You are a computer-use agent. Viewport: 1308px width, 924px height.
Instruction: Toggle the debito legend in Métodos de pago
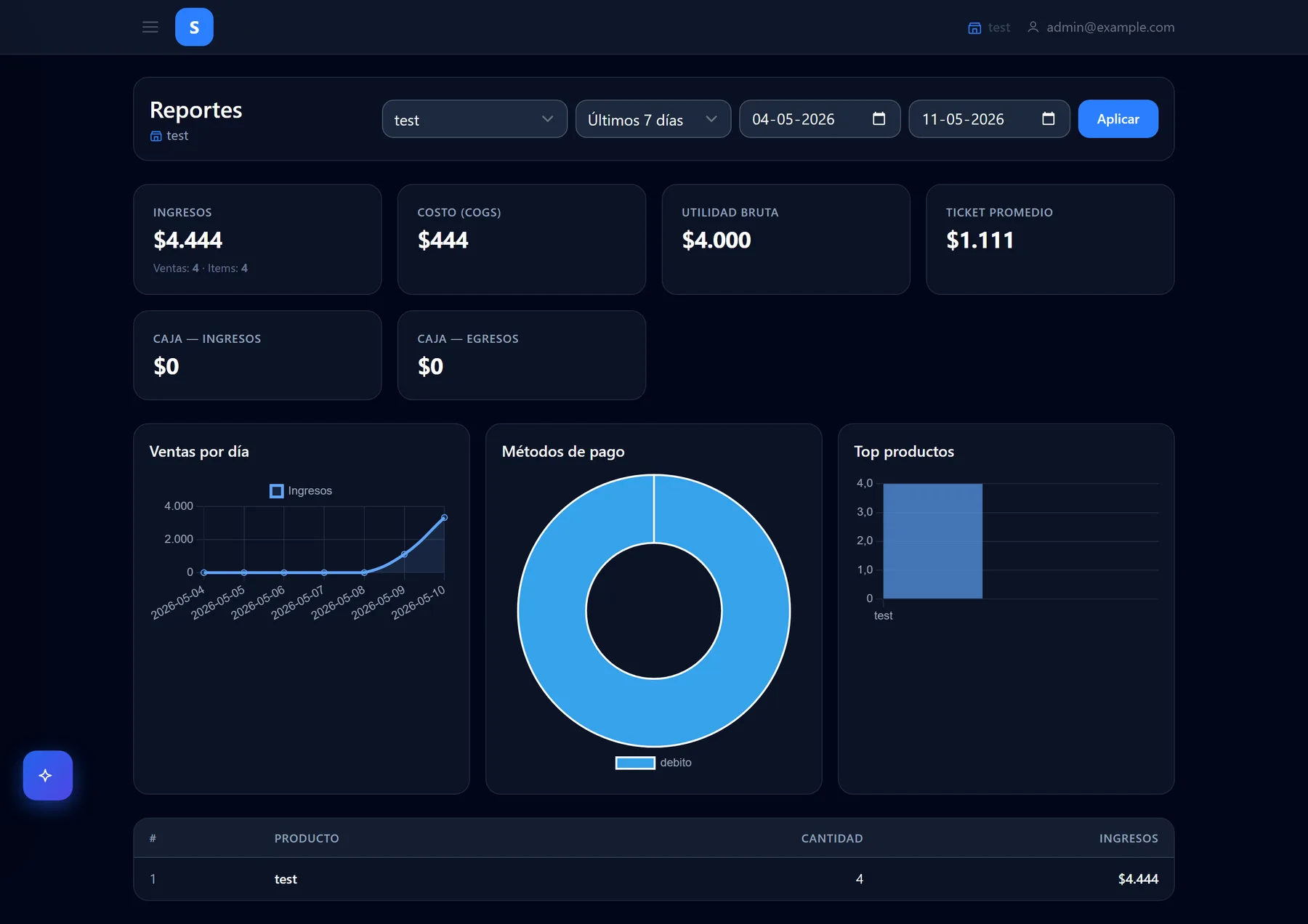pos(653,763)
